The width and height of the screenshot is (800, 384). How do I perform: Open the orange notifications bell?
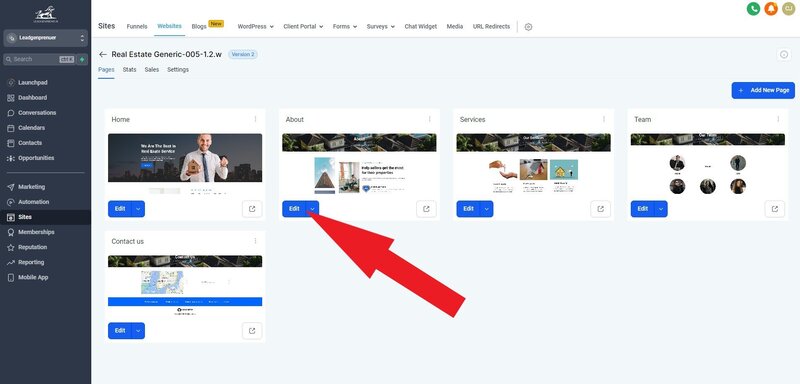(771, 9)
